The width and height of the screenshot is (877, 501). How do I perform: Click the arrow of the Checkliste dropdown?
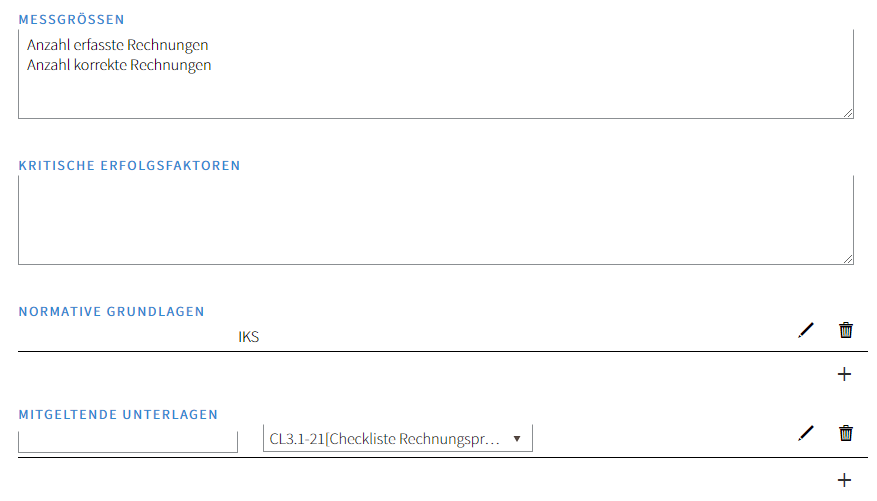[x=517, y=438]
